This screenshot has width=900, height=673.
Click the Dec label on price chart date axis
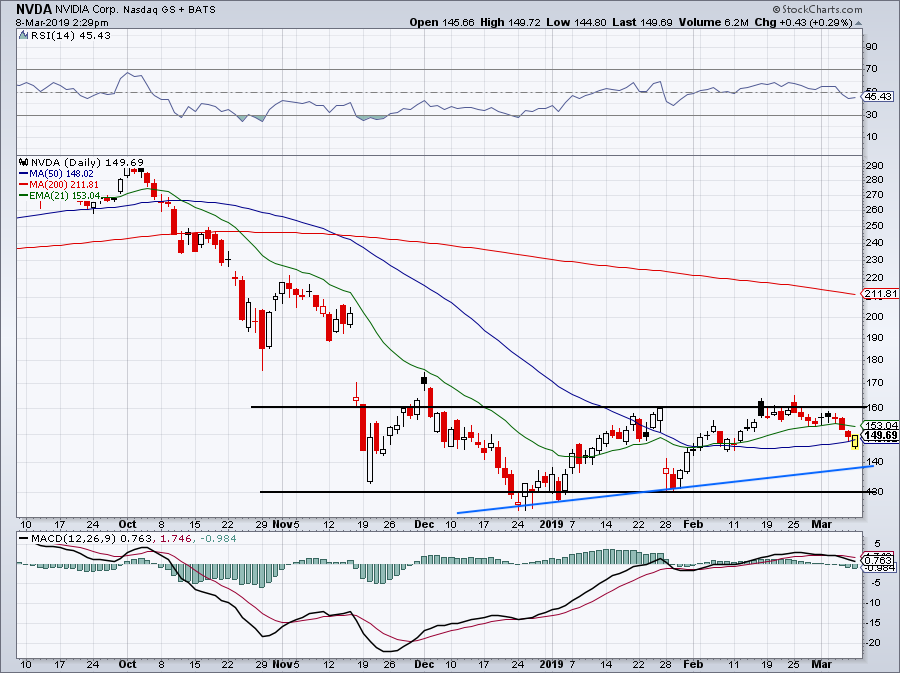tap(424, 524)
